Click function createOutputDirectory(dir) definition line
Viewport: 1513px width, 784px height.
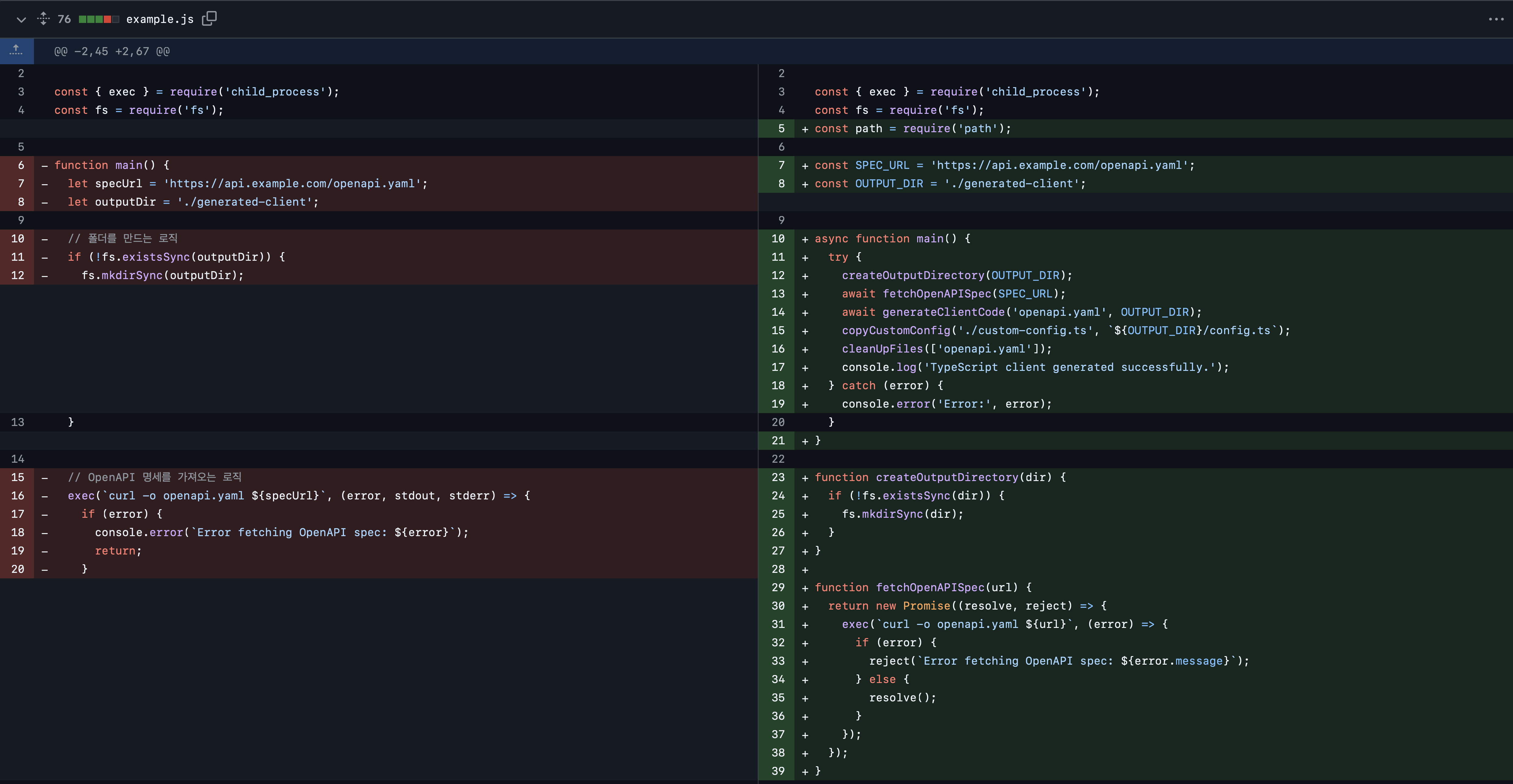tap(940, 477)
